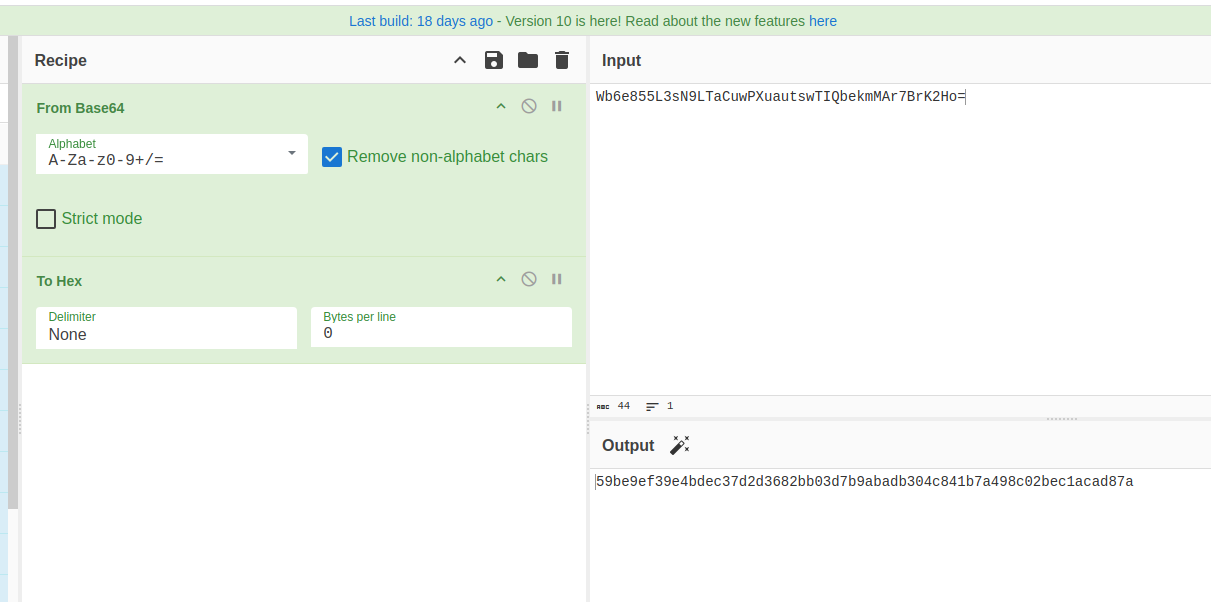Enable Strict mode checkbox
The height and width of the screenshot is (602, 1211).
click(x=46, y=219)
